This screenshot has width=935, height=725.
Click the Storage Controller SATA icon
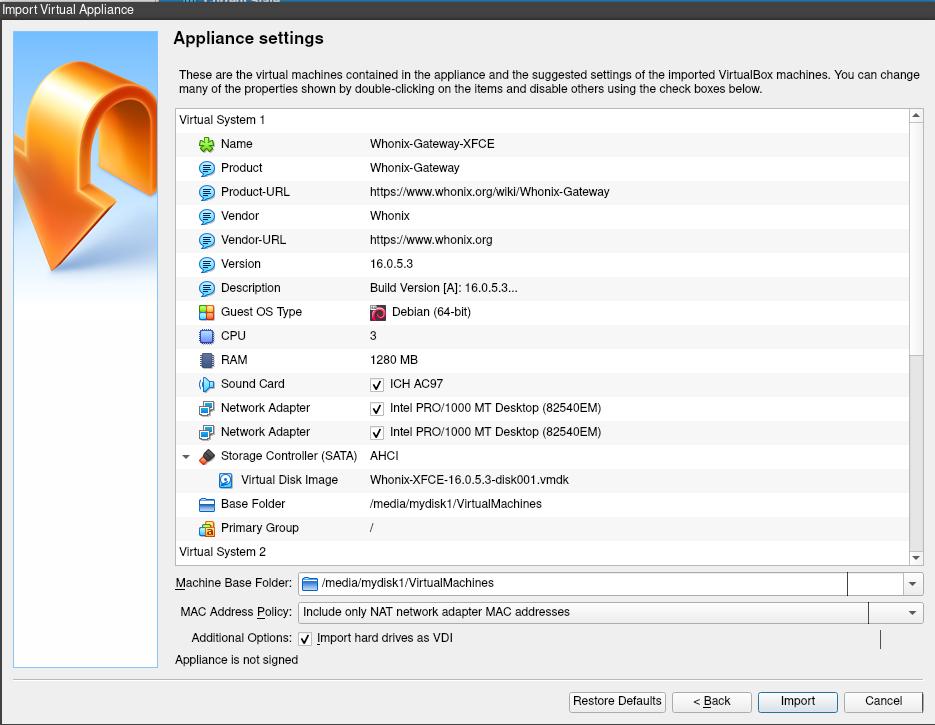[207, 456]
